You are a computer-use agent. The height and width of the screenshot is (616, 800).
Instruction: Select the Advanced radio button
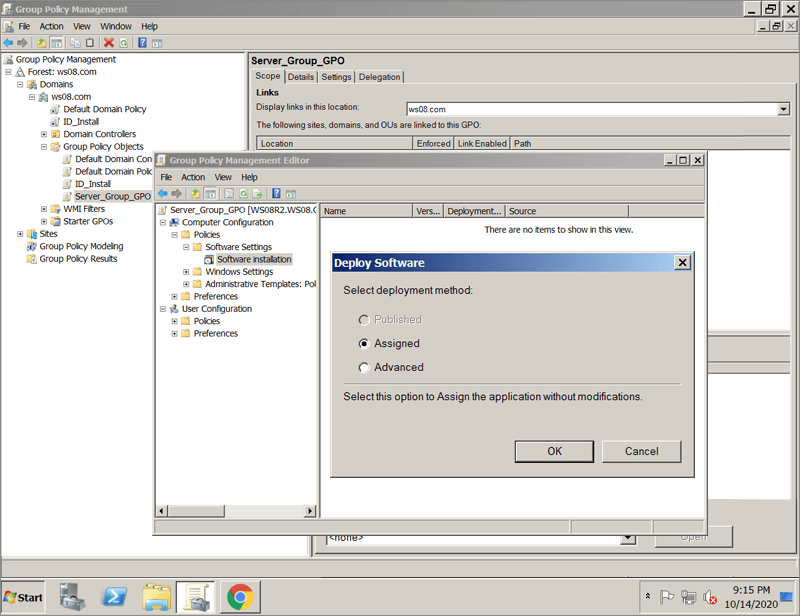(x=364, y=367)
